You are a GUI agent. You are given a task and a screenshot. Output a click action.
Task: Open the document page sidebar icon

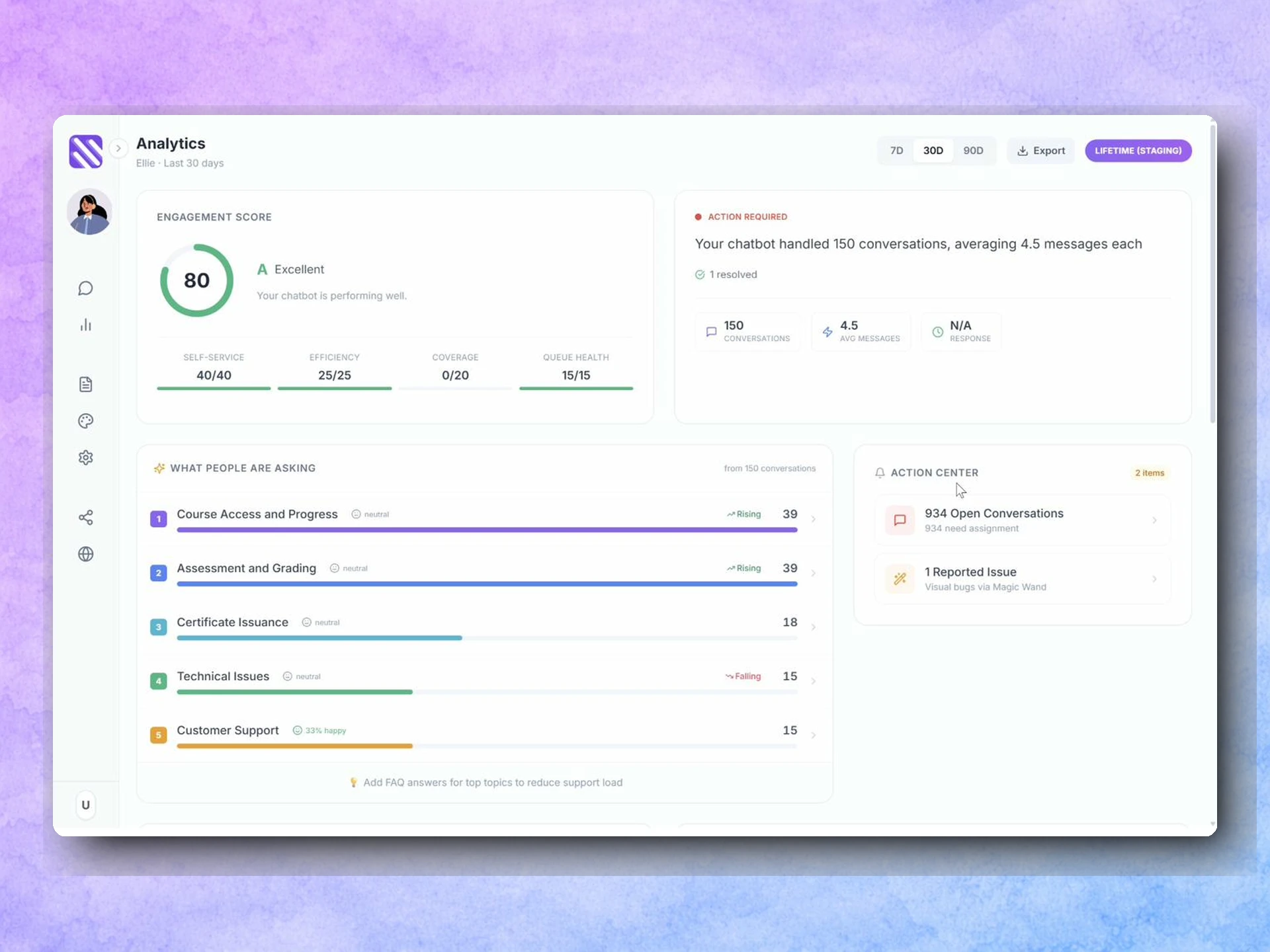pyautogui.click(x=85, y=384)
